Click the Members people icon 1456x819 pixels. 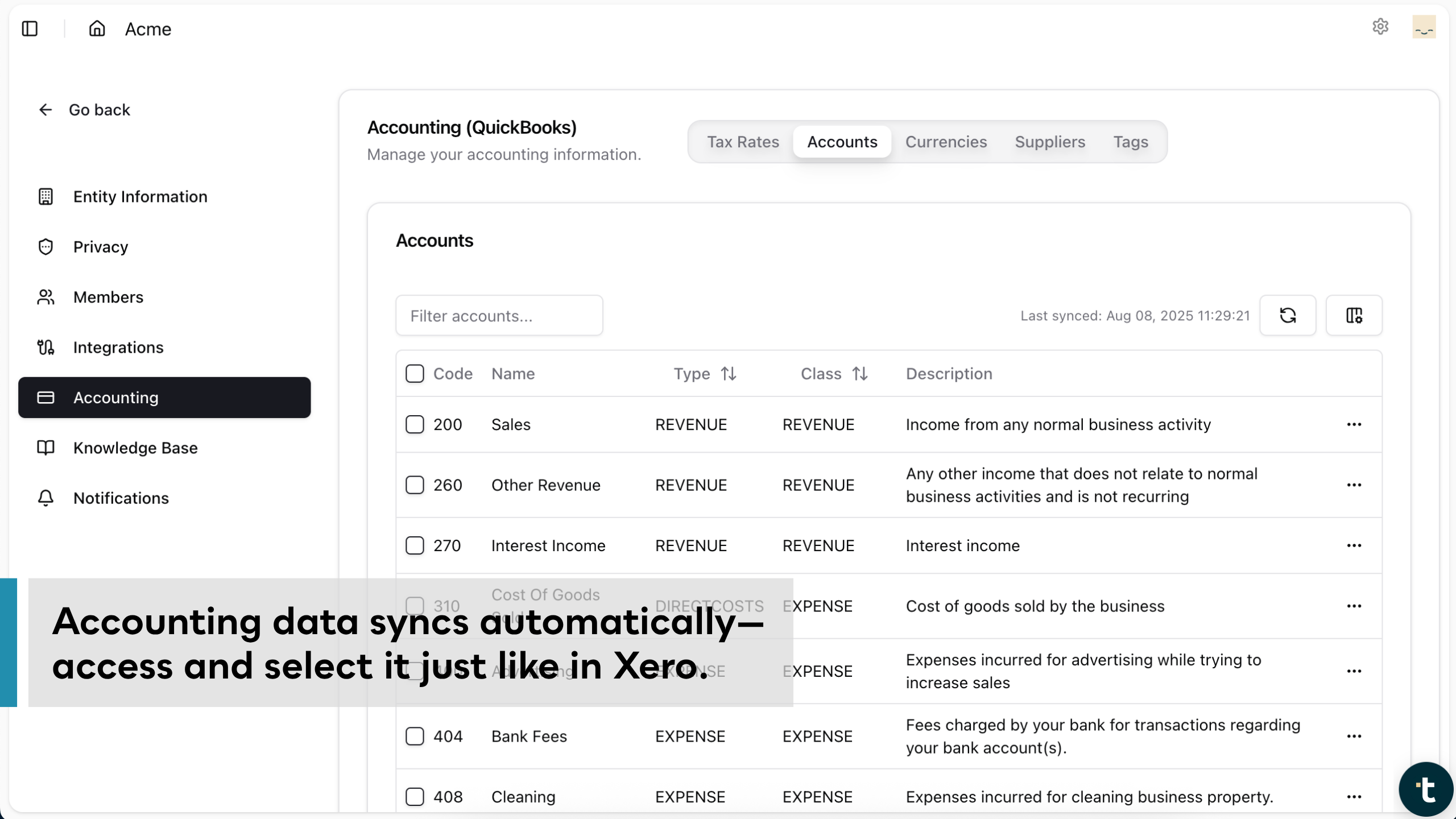pos(45,297)
